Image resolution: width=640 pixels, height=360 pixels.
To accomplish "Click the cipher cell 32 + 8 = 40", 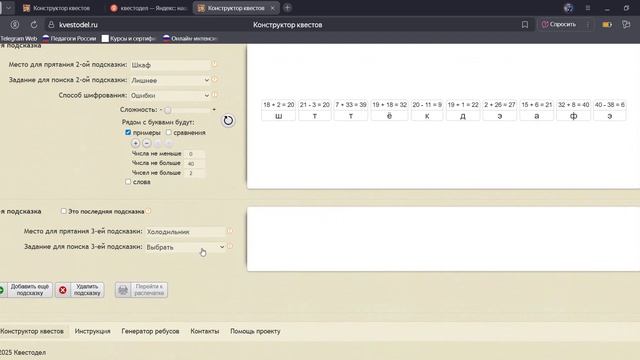I will tap(573, 105).
